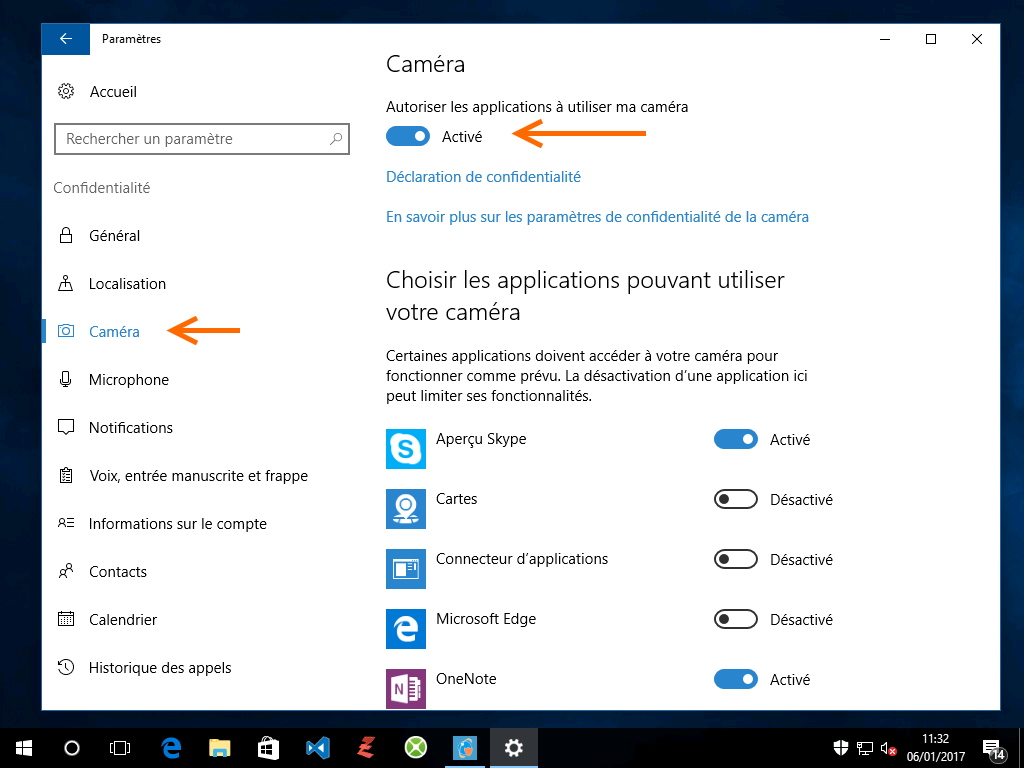1024x768 pixels.
Task: Select Microphone in the sidebar
Action: click(x=129, y=379)
